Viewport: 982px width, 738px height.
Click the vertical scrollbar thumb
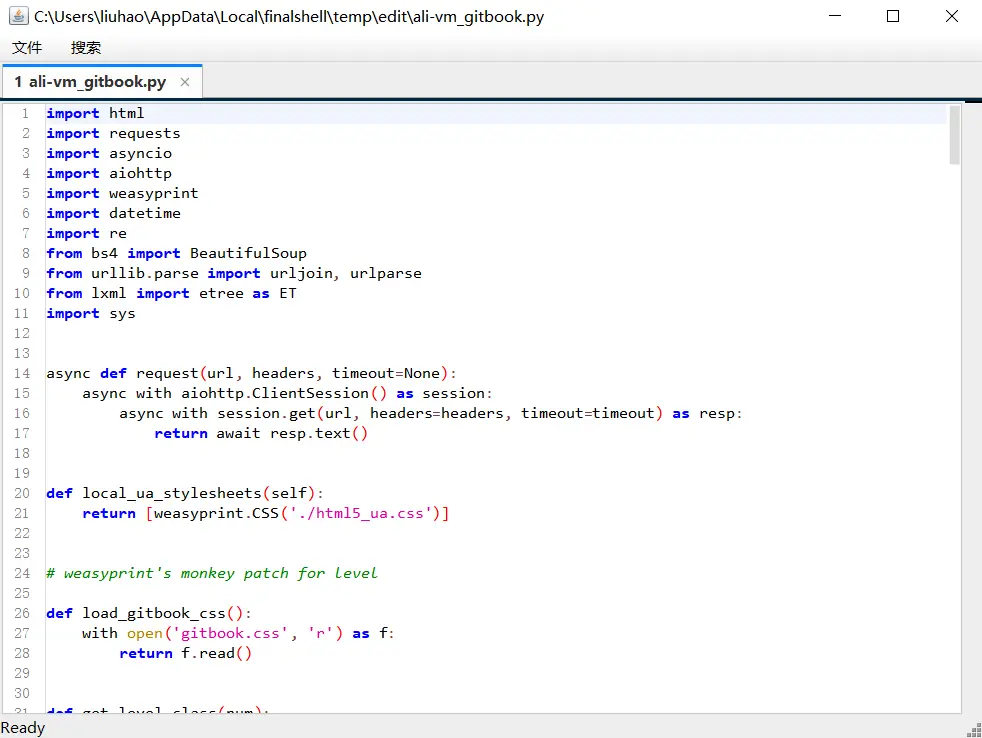coord(954,135)
